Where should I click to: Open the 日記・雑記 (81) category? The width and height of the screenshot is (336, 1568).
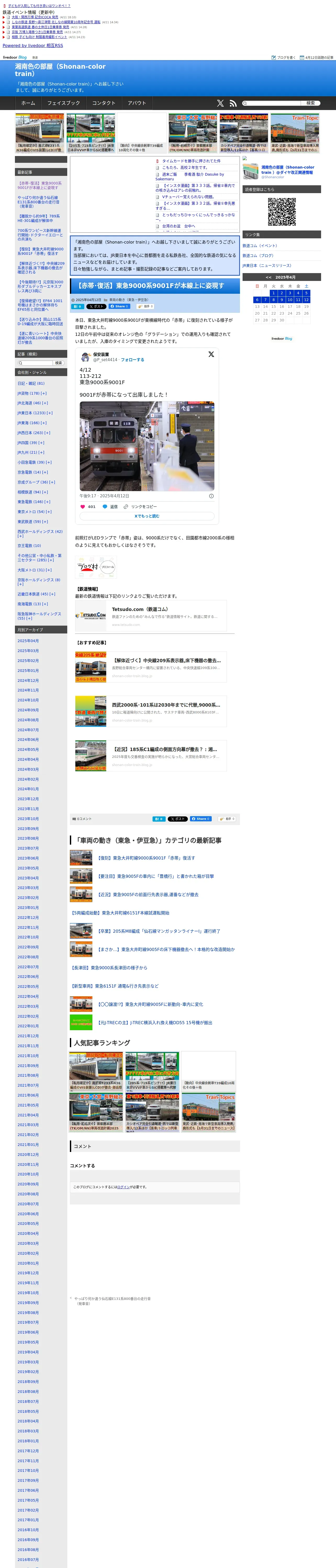pos(31,383)
